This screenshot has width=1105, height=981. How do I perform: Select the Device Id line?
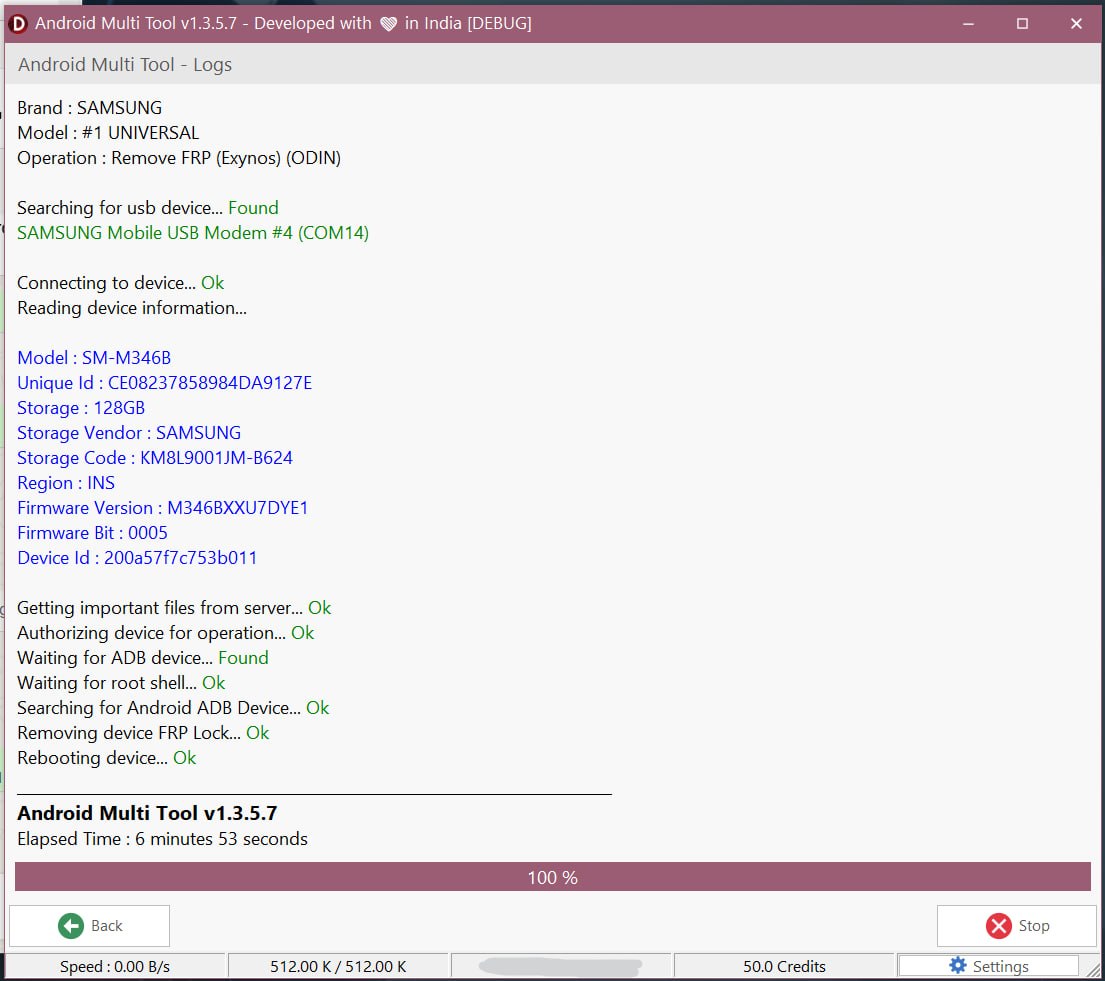pos(137,558)
